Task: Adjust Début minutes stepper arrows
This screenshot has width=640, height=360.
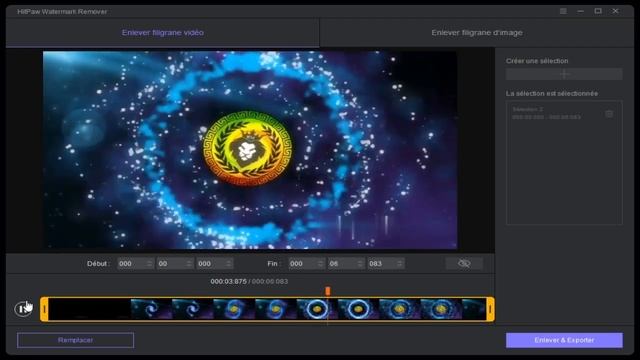Action: [150, 264]
